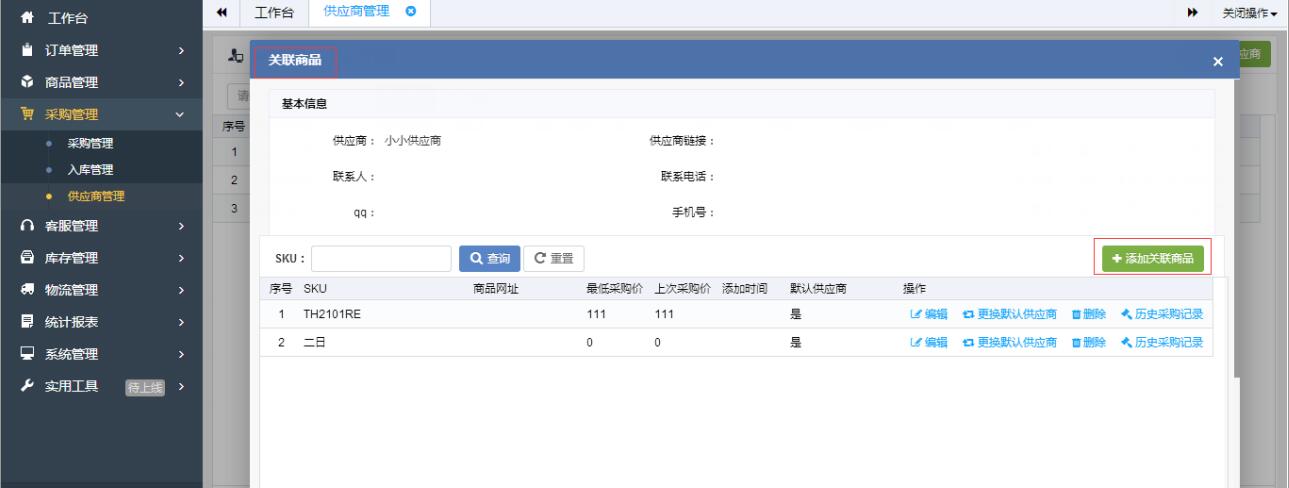Image resolution: width=1289 pixels, height=488 pixels.
Task: Select 供应商管理 submenu item
Action: [96, 195]
